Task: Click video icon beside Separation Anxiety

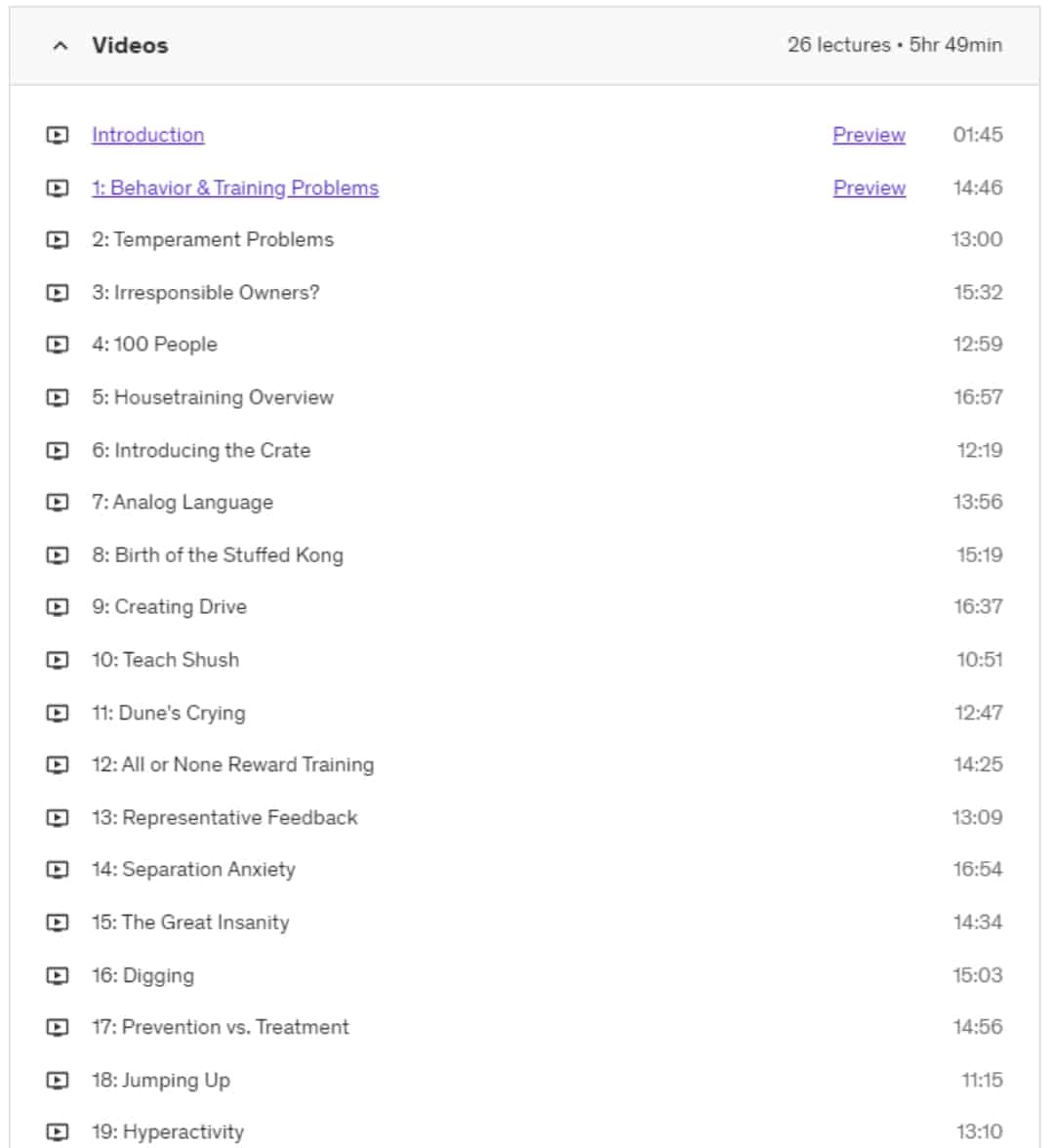Action: click(x=57, y=869)
